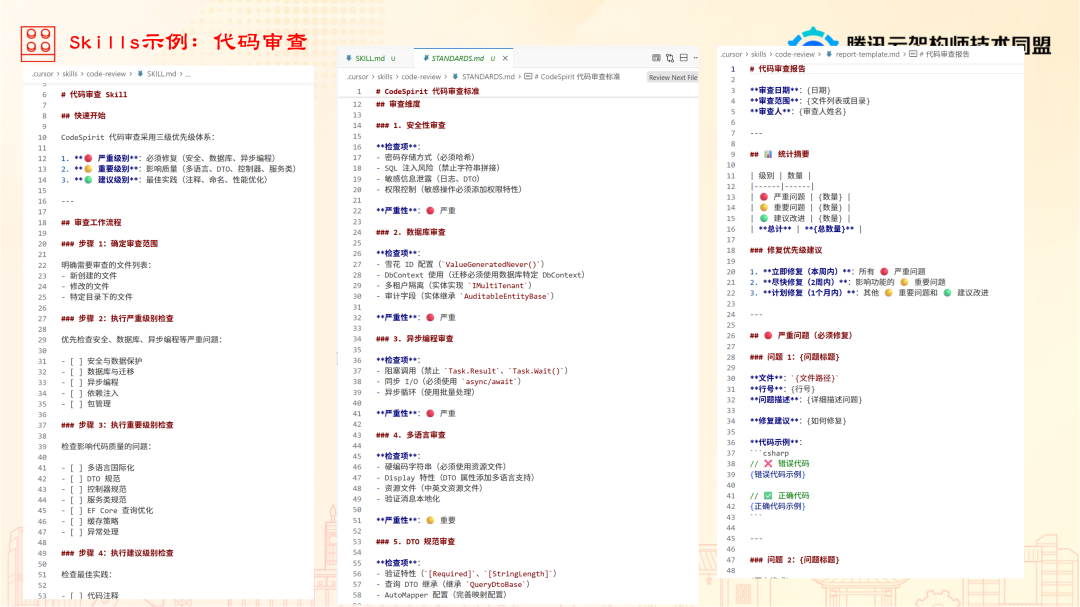Click the green check icon beside 正确代码
This screenshot has width=1080, height=607.
(768, 495)
